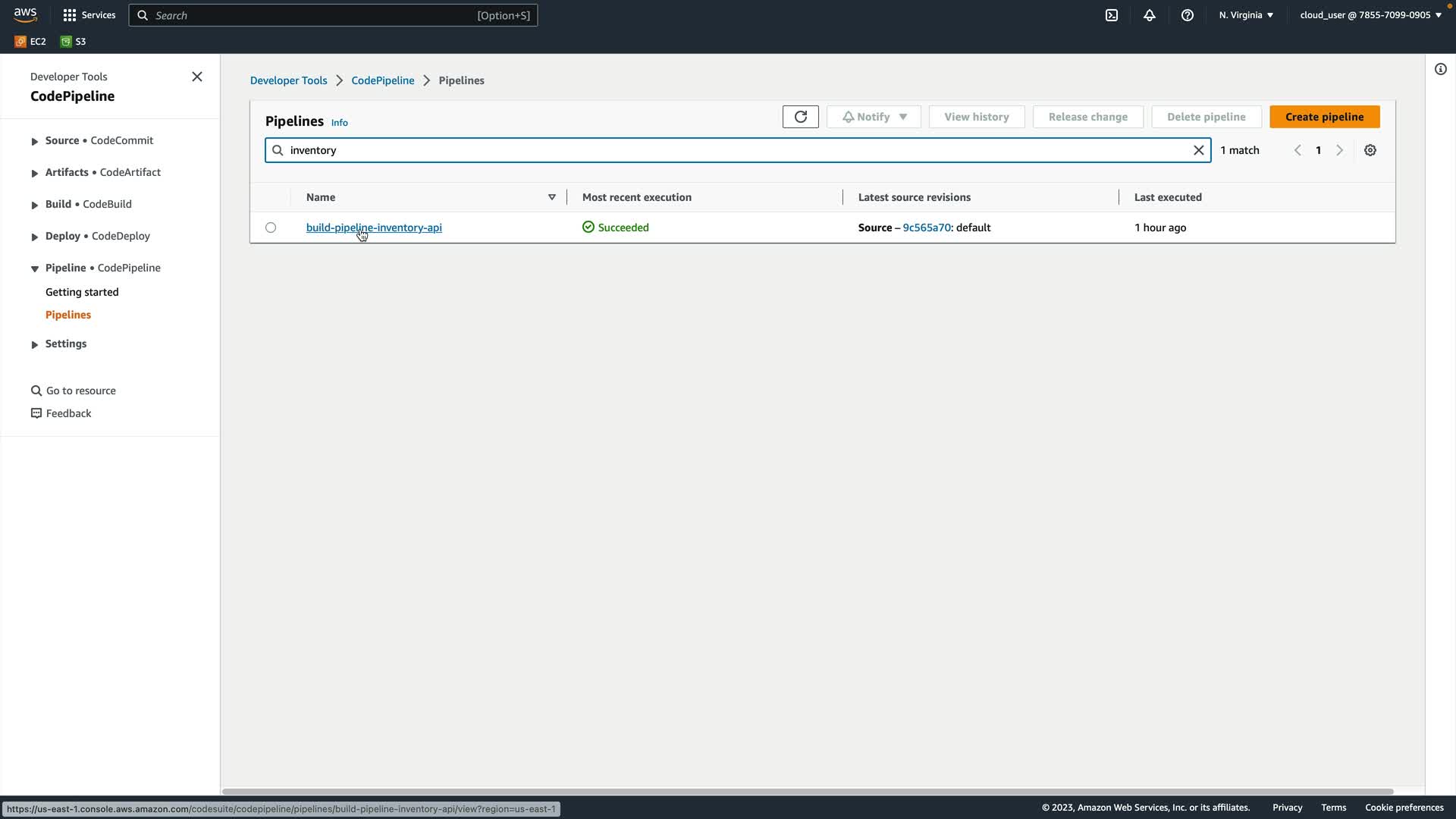Sort by Name column arrow
Screen dimensions: 1456x819
[552, 197]
